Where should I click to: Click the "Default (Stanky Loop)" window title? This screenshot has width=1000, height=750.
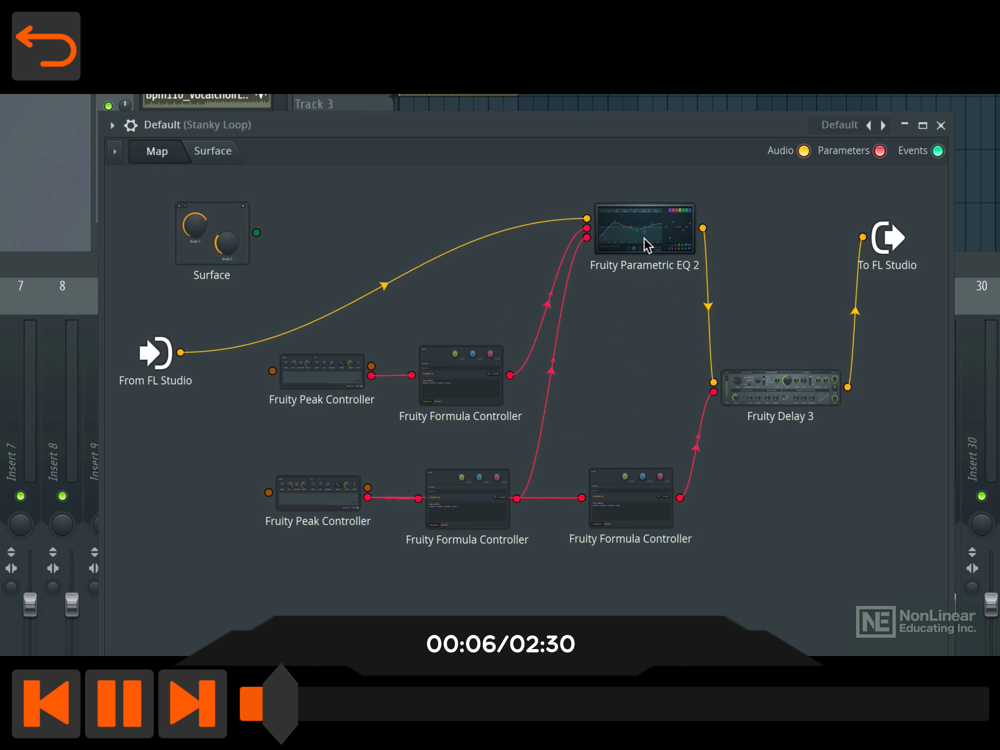point(197,125)
